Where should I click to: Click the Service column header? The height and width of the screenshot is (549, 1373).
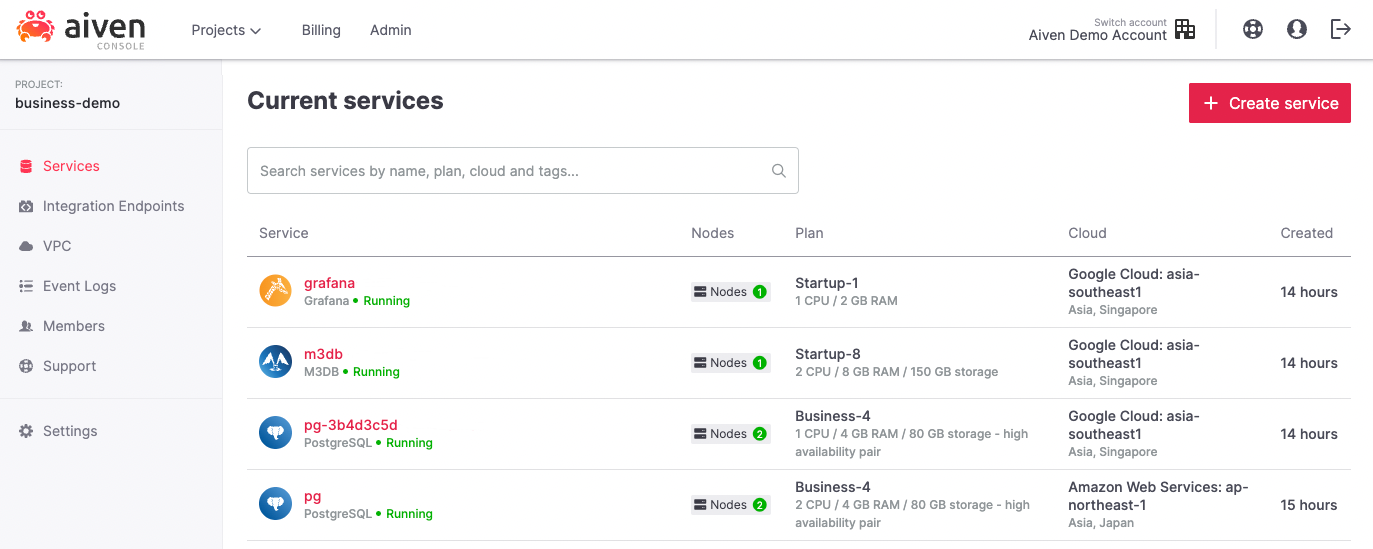point(283,233)
